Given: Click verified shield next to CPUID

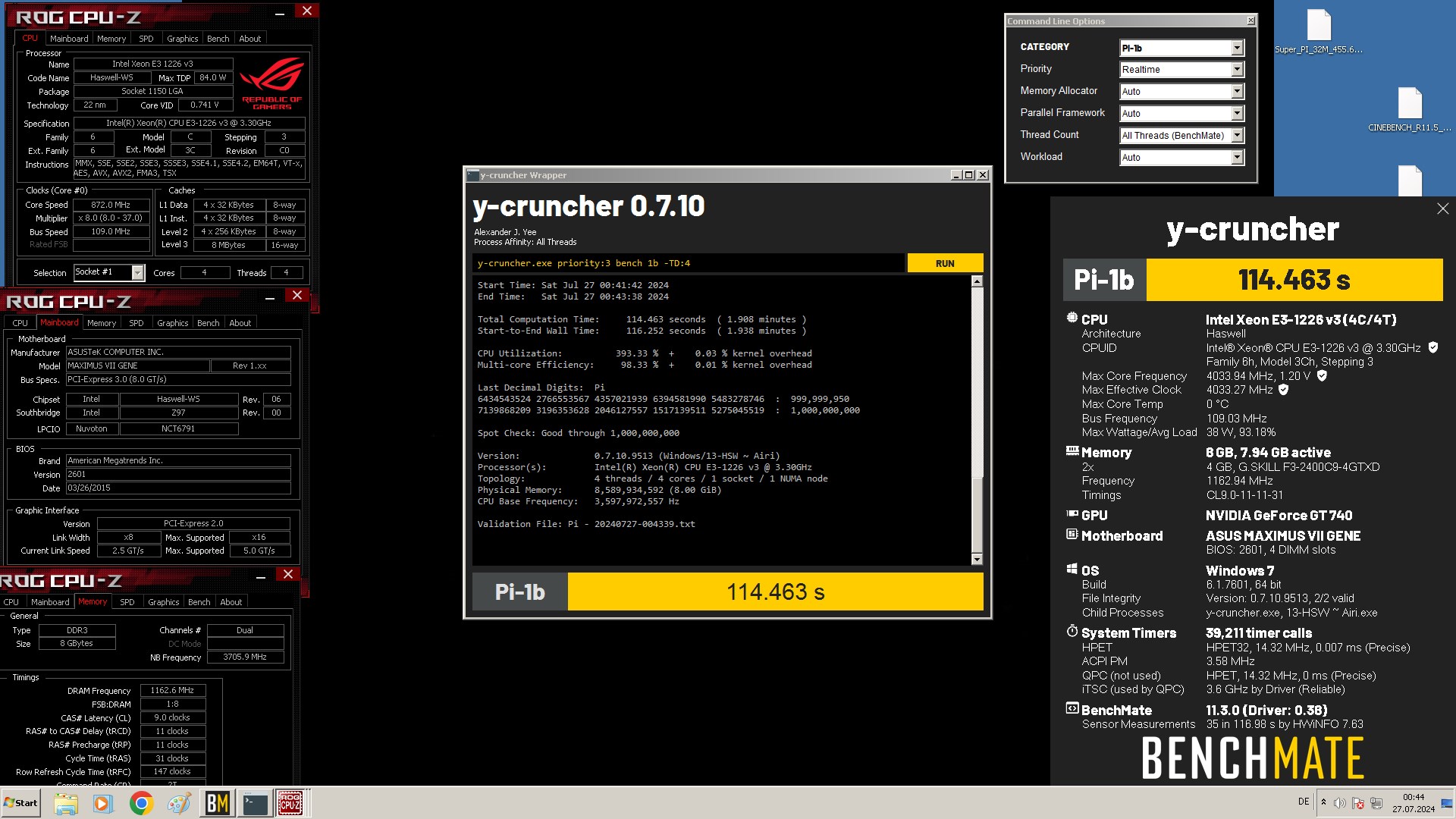Looking at the screenshot, I should 1433,347.
